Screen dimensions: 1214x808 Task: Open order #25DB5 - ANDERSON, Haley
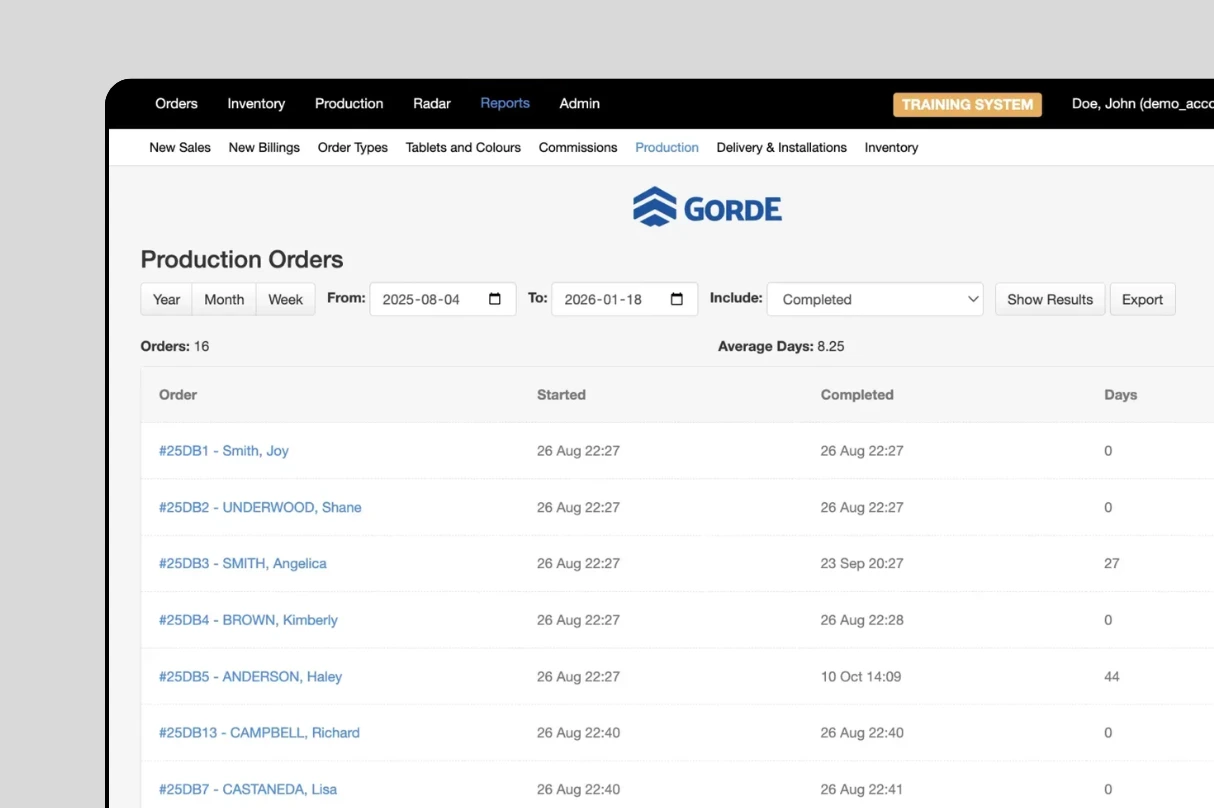click(x=250, y=676)
